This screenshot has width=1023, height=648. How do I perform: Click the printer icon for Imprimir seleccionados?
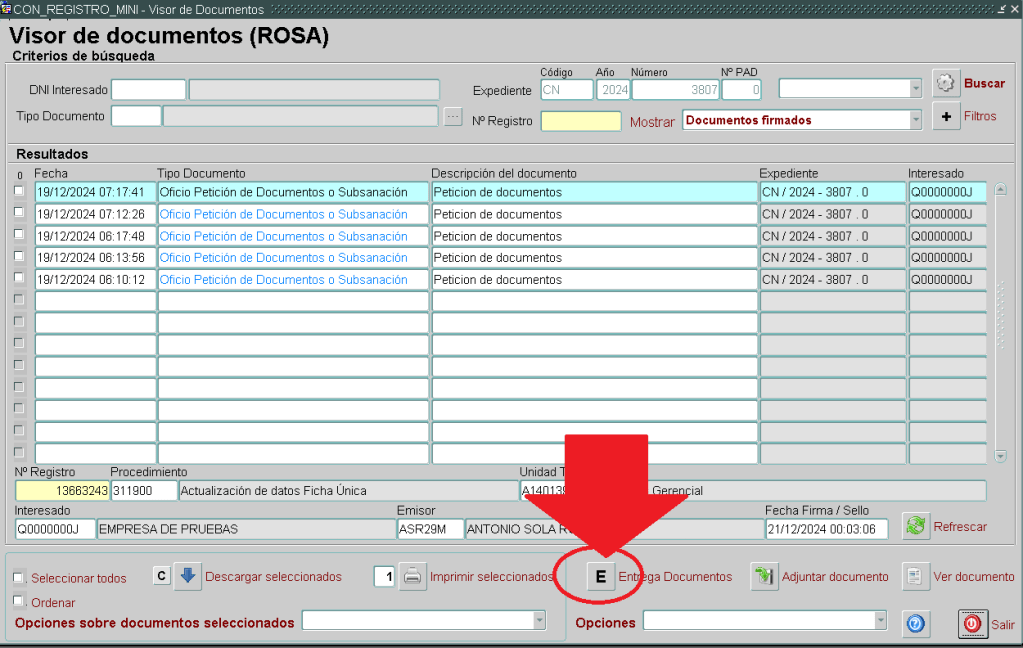coord(413,577)
